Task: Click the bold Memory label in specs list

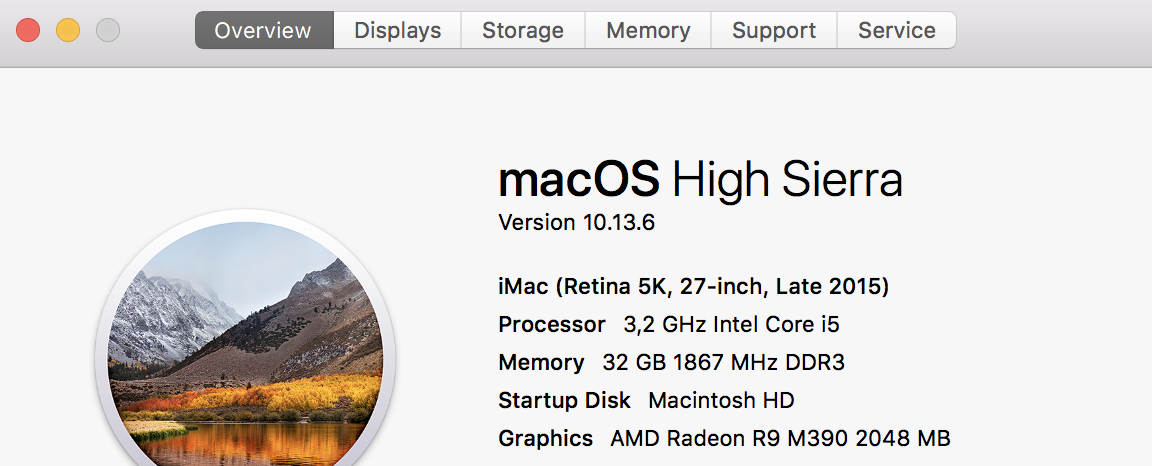Action: 541,363
